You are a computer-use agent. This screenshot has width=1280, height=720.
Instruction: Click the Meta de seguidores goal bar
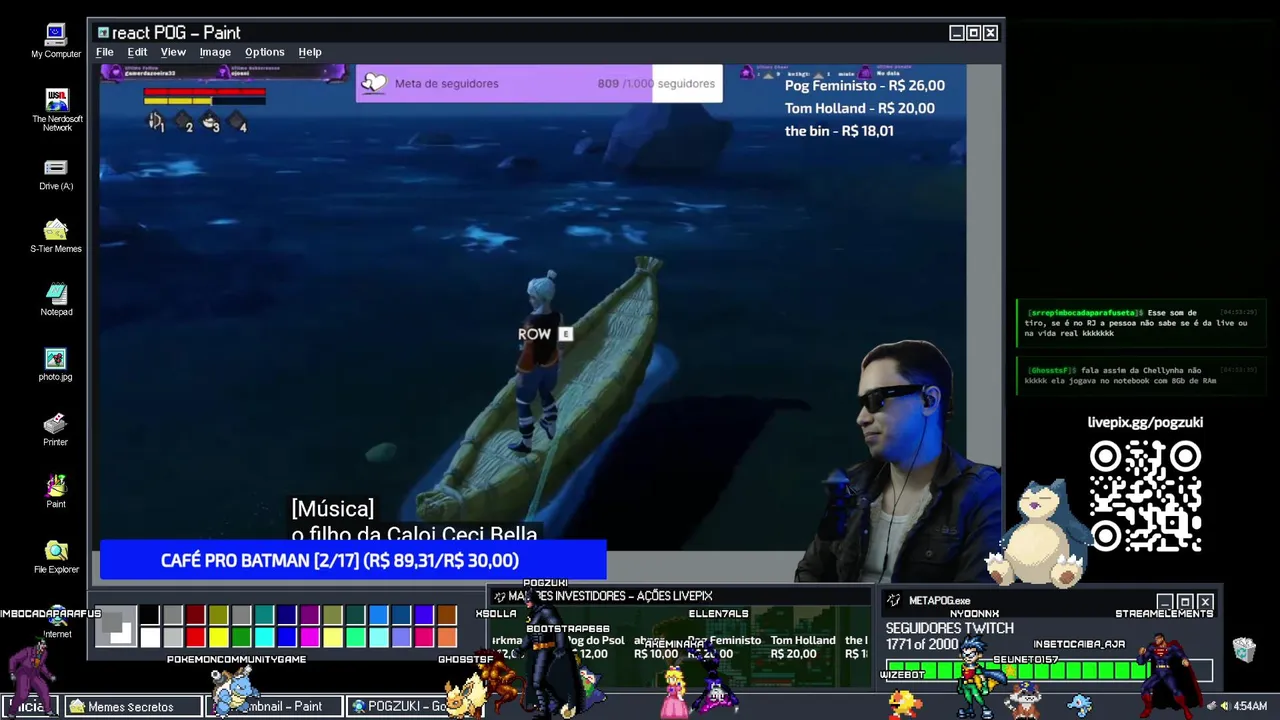click(x=539, y=83)
